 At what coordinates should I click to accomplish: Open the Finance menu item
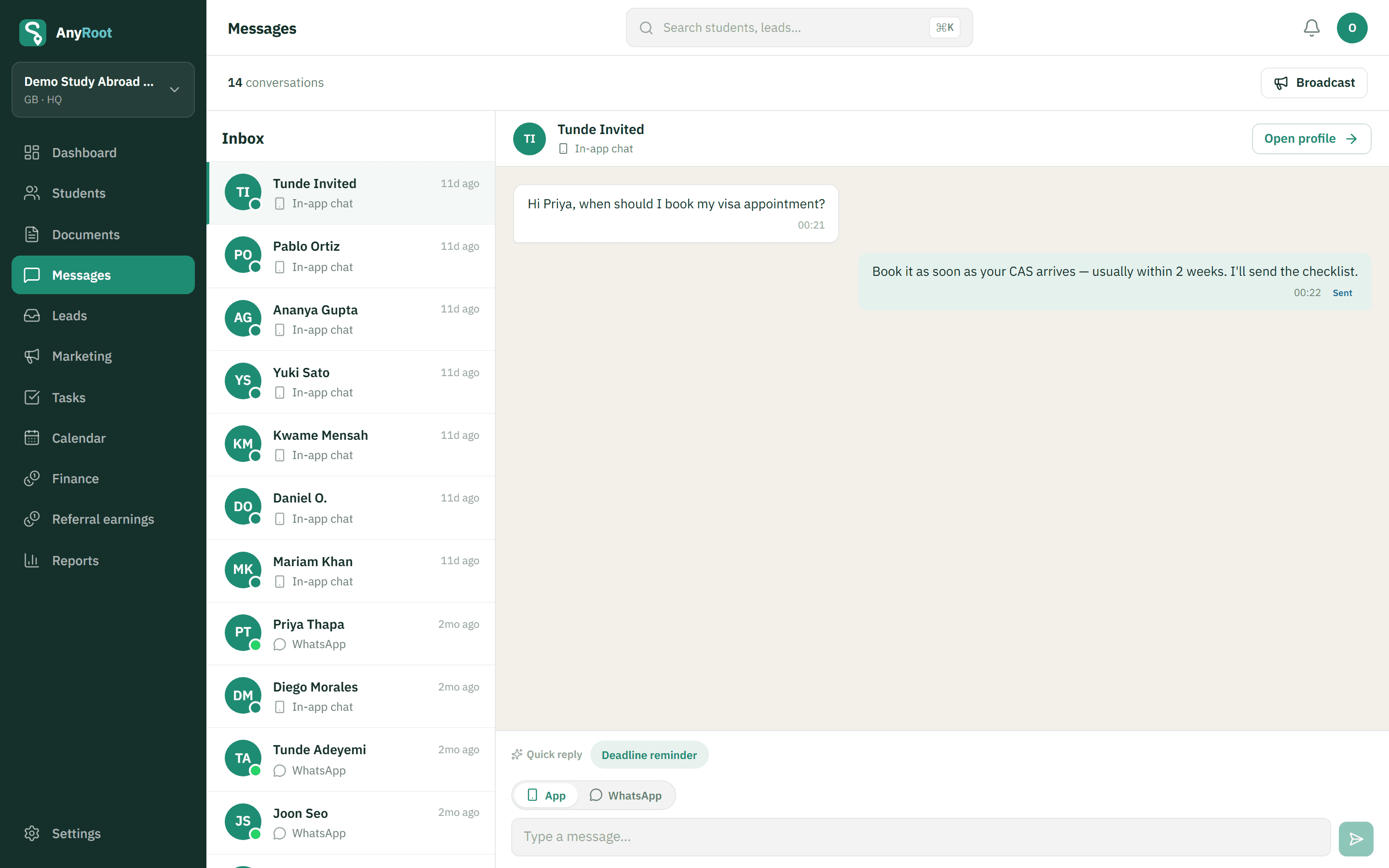103,478
